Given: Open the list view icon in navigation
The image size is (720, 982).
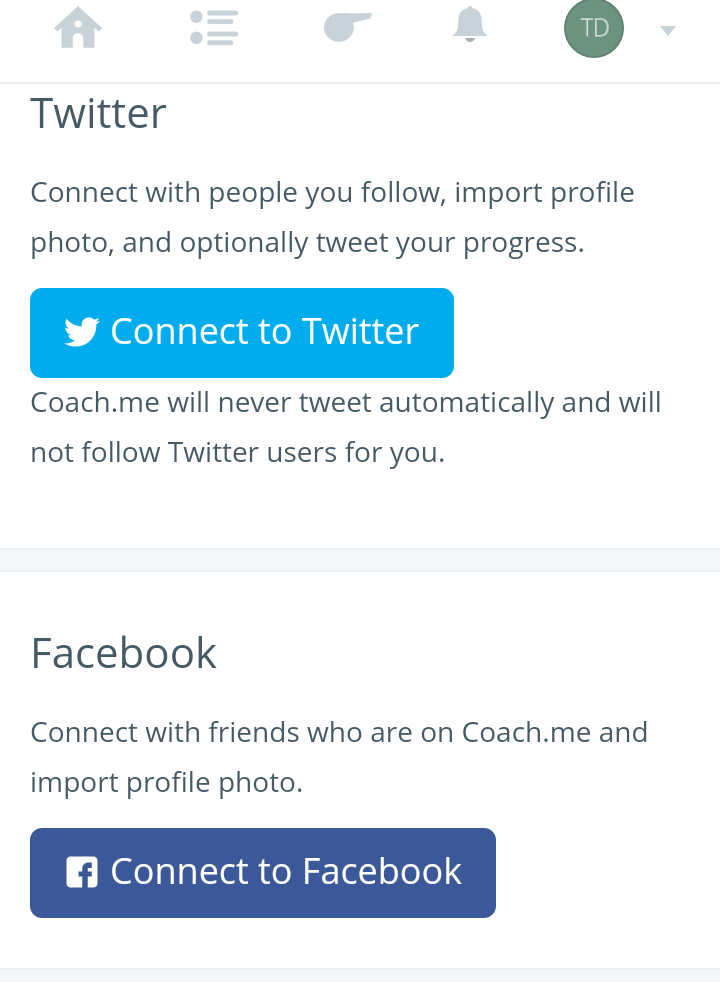Looking at the screenshot, I should [213, 27].
